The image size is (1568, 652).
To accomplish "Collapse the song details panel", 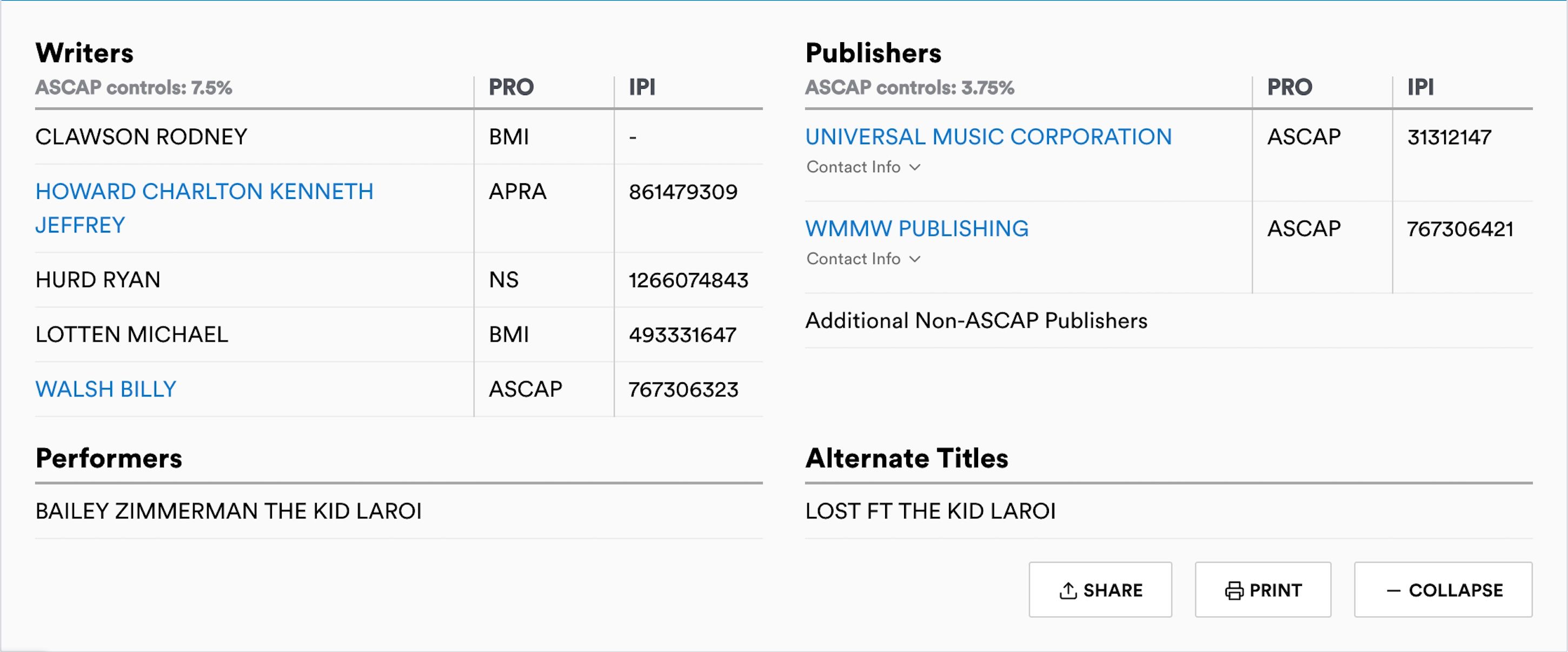I will pyautogui.click(x=1443, y=589).
